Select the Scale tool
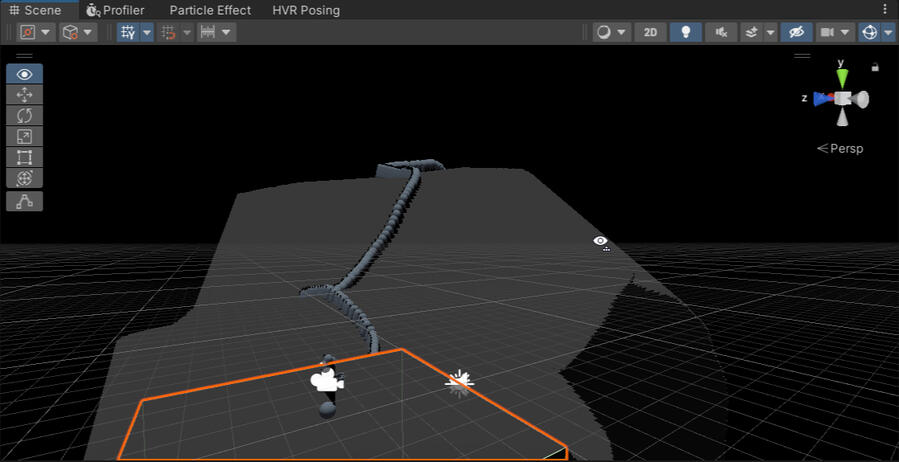This screenshot has width=899, height=462. click(x=25, y=137)
